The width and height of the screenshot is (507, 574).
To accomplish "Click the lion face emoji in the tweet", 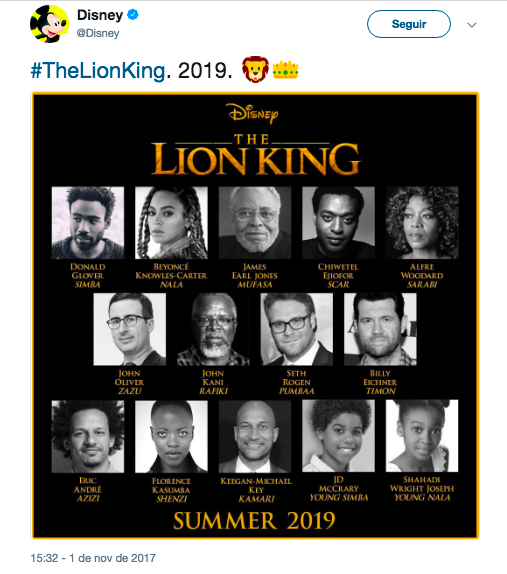I will (255, 70).
